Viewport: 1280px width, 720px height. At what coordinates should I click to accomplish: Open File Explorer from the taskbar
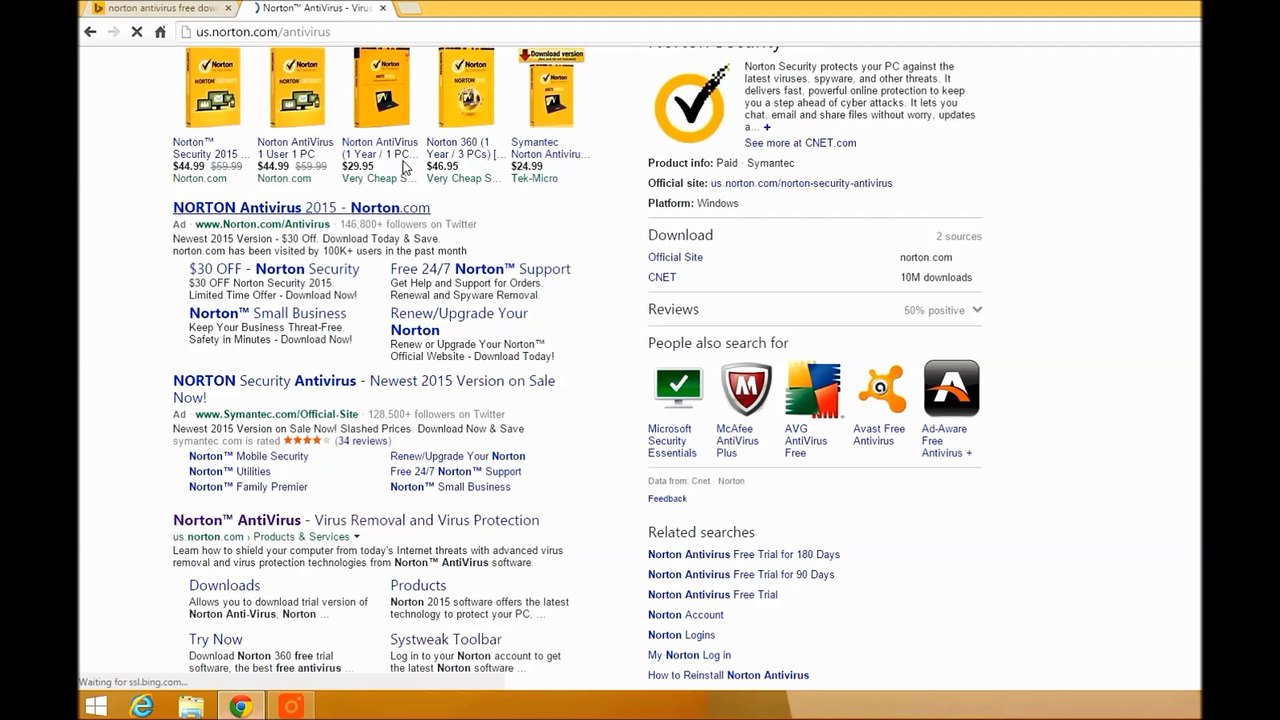tap(191, 707)
